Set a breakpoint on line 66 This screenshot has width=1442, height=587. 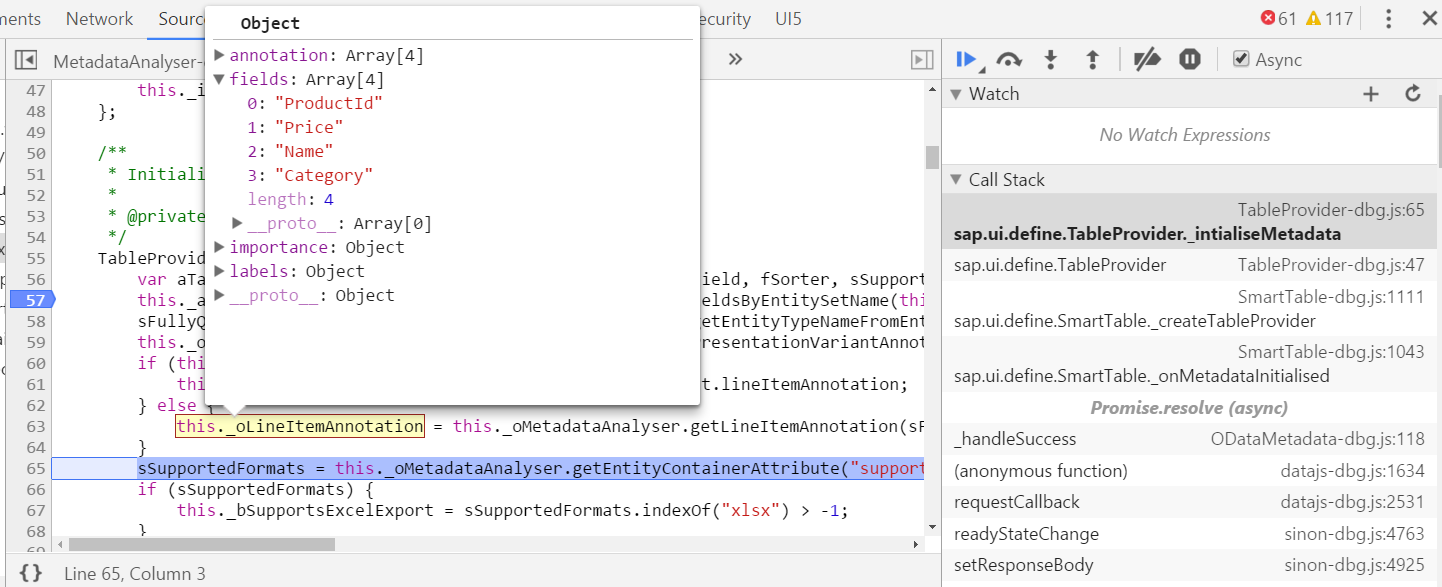coord(36,489)
